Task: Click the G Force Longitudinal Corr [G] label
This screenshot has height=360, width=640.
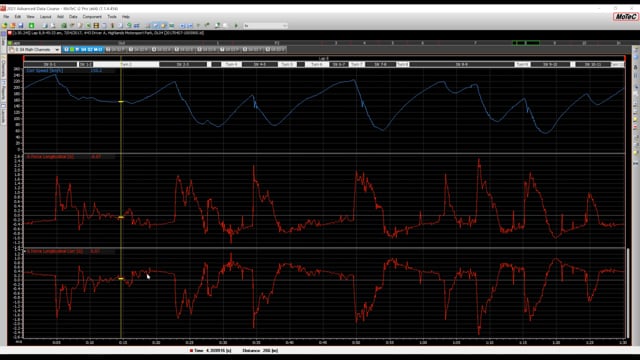Action: click(55, 251)
